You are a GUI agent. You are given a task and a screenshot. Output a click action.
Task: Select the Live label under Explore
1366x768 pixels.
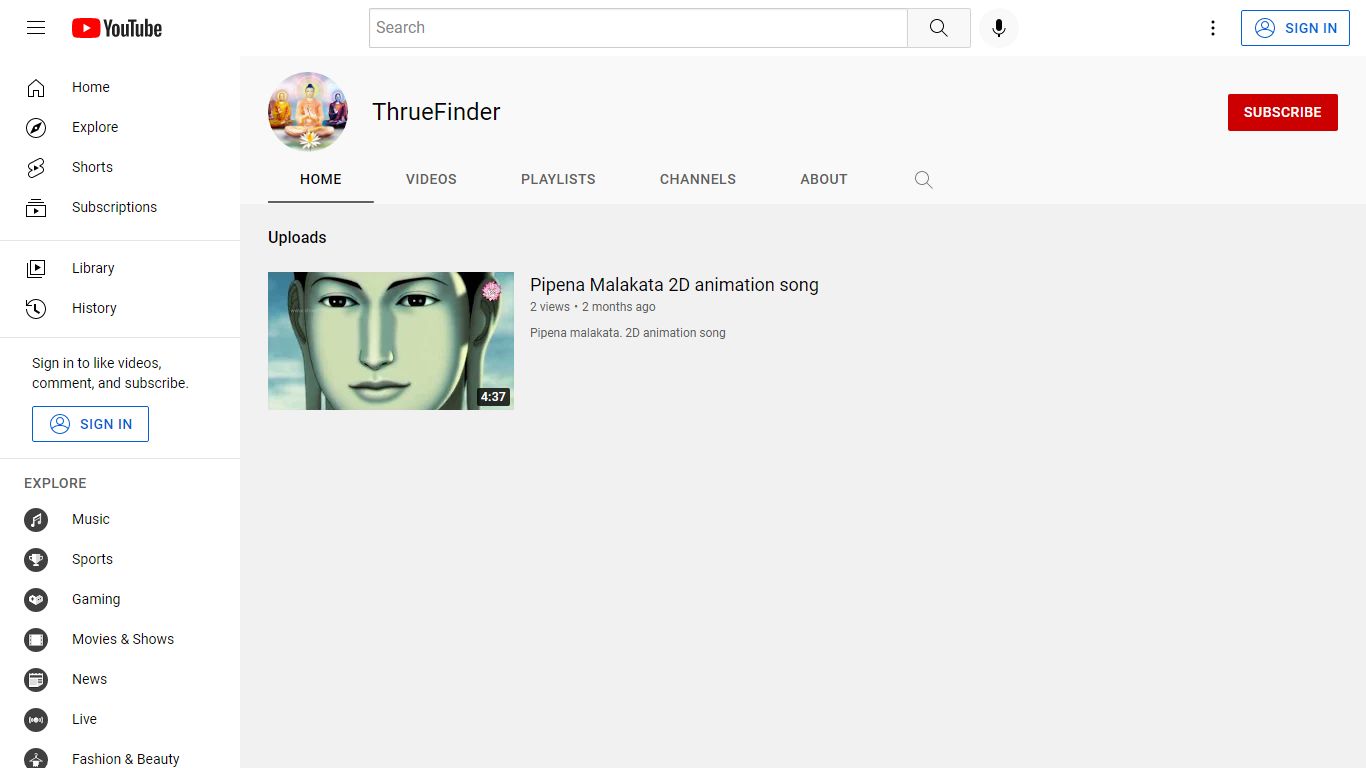(x=84, y=720)
